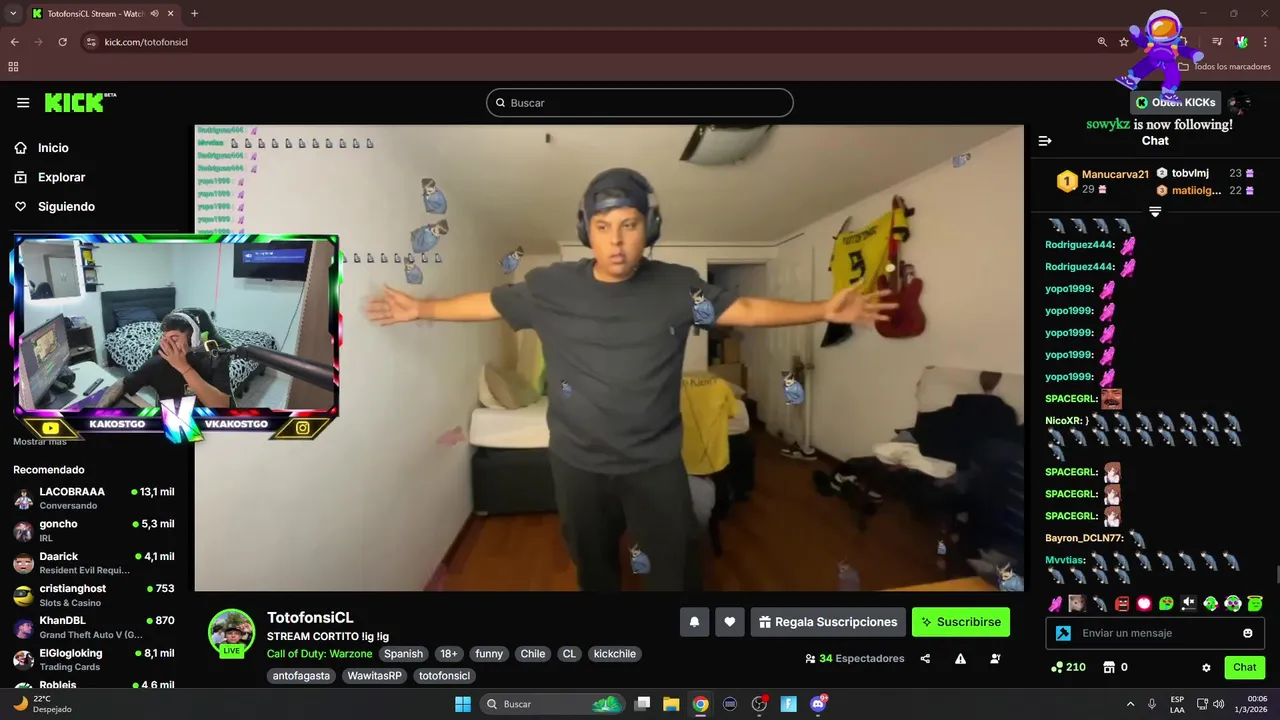Viewport: 1280px width, 720px height.
Task: Open the cristianghost recommended channel
Action: click(x=94, y=595)
